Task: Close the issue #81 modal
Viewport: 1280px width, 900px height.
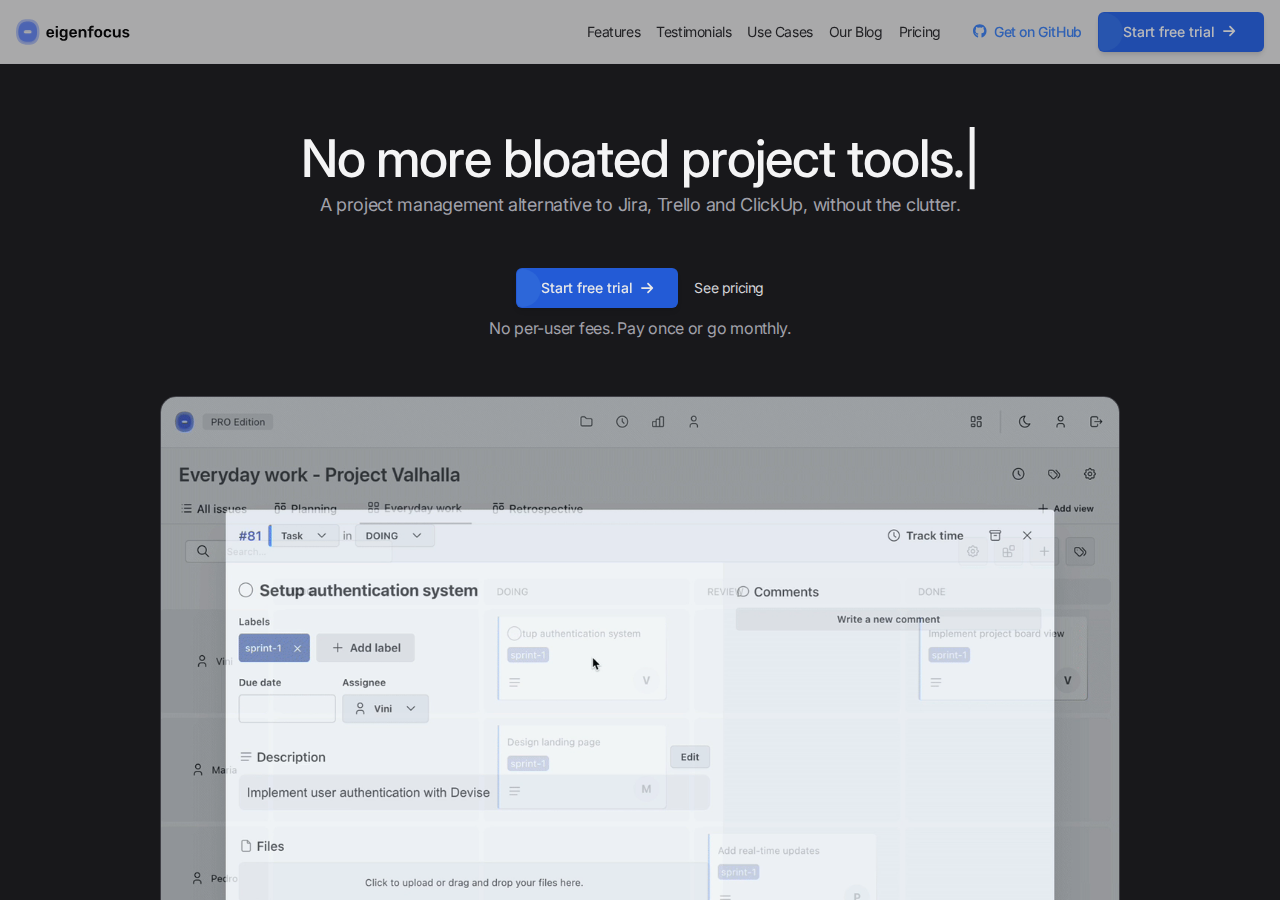Action: (1027, 536)
